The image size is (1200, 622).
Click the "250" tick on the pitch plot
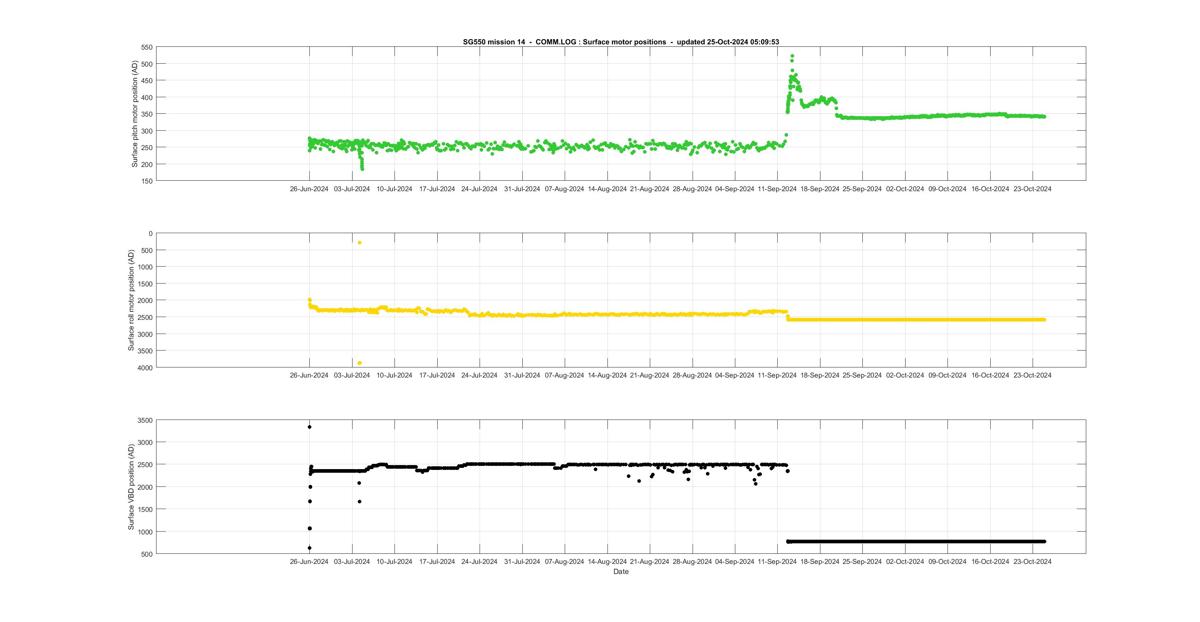[x=147, y=148]
